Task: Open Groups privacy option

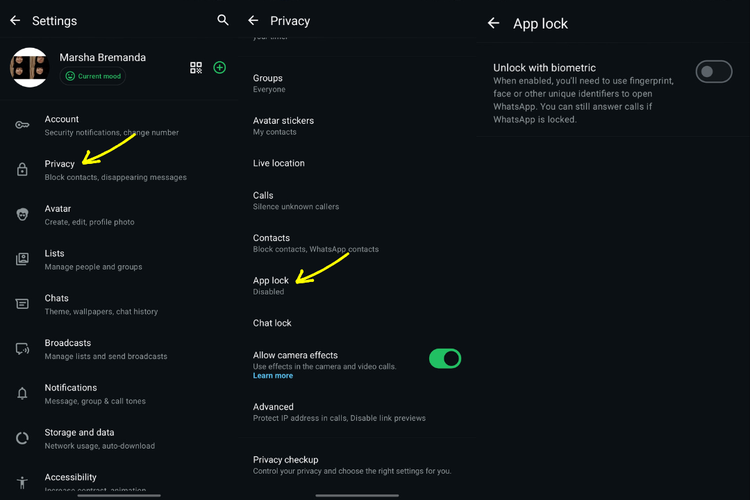Action: [x=357, y=83]
